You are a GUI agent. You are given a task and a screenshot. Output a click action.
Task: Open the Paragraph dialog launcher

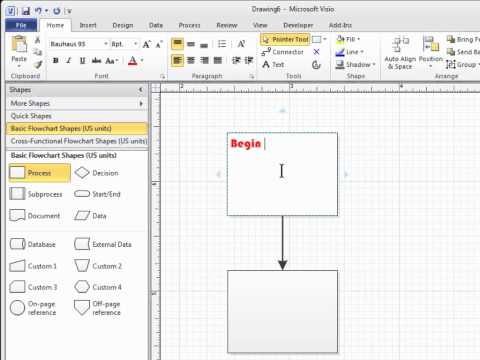click(x=252, y=77)
